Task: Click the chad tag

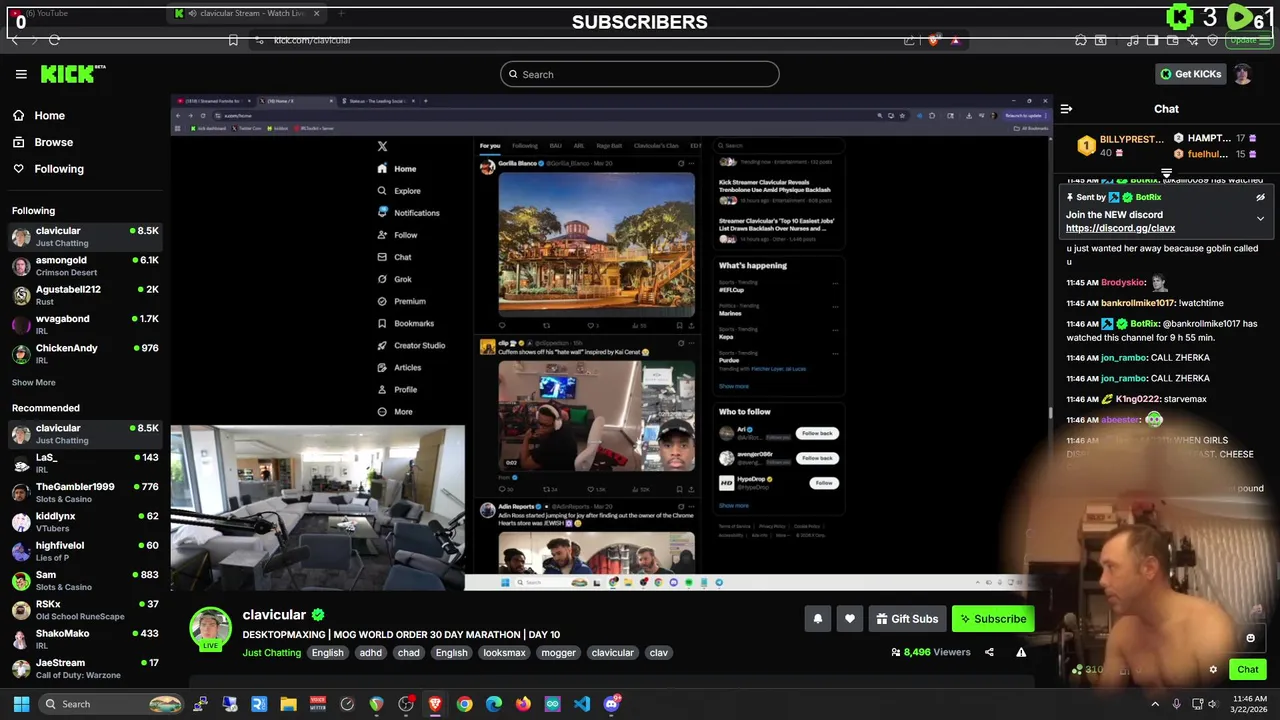Action: pos(409,653)
